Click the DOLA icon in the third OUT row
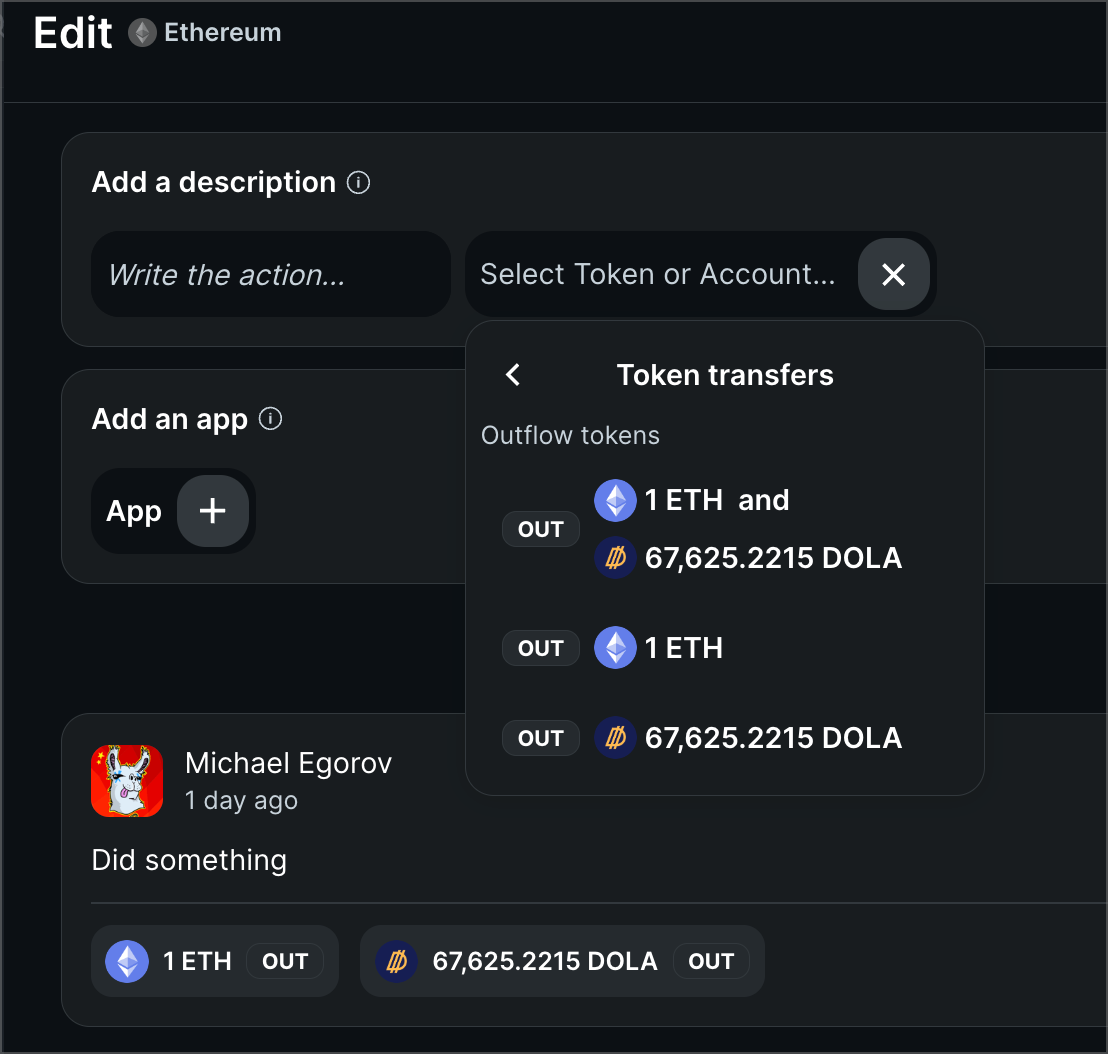 click(x=615, y=738)
